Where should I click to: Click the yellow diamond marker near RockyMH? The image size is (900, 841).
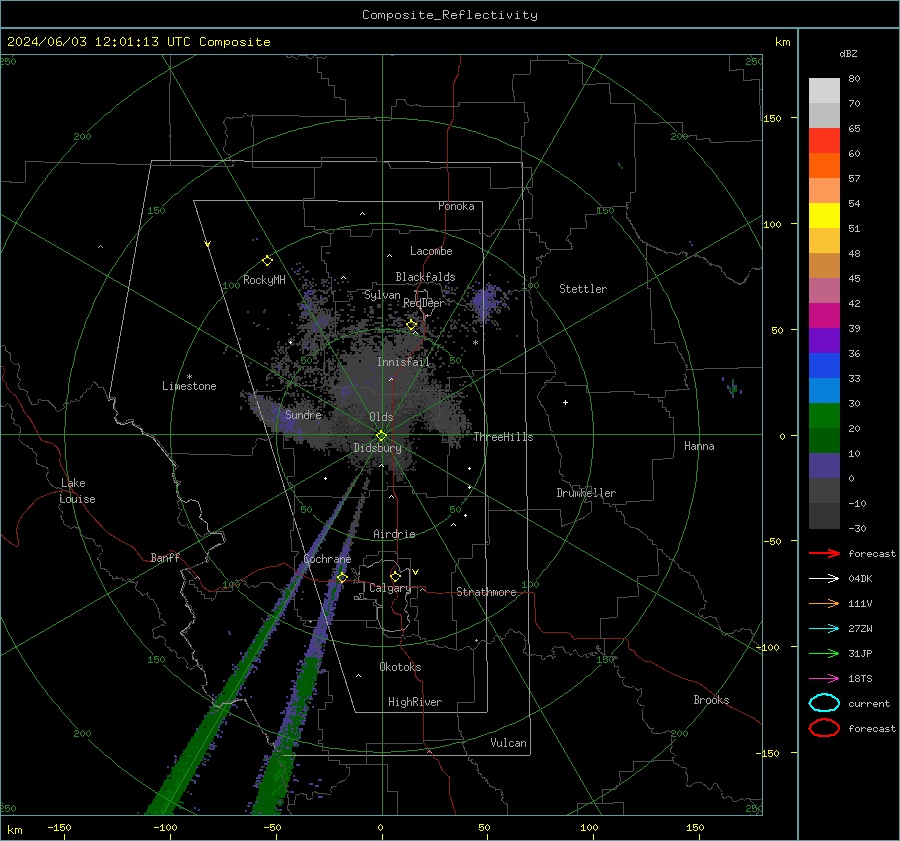click(x=267, y=261)
